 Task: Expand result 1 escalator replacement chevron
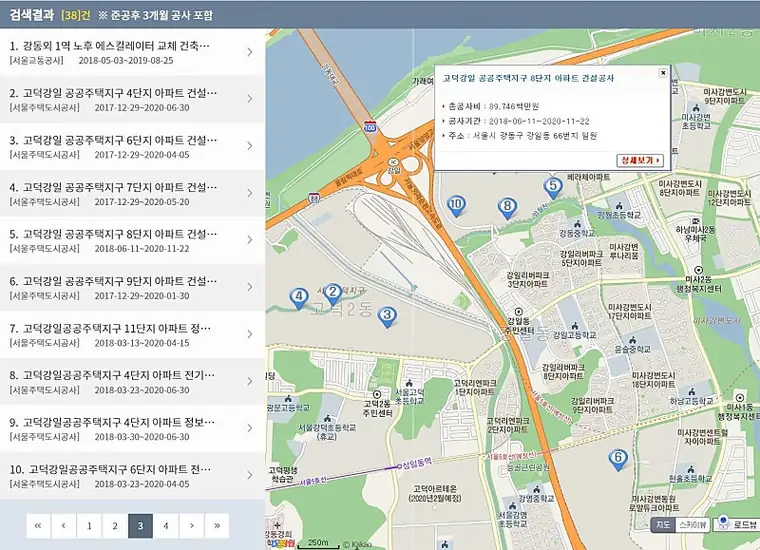[250, 52]
